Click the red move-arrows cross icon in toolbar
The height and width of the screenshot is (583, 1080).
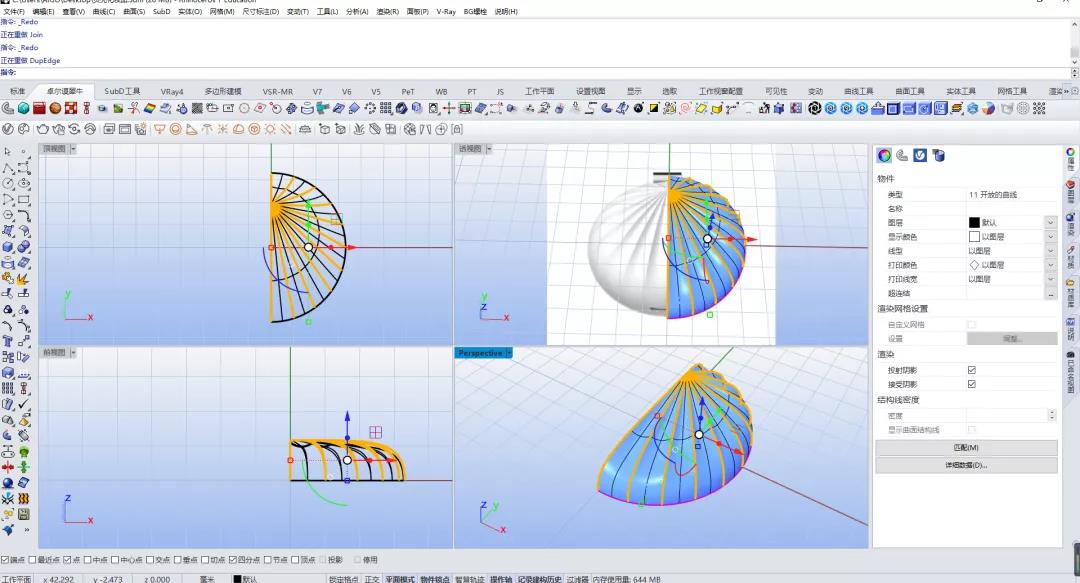[449, 108]
